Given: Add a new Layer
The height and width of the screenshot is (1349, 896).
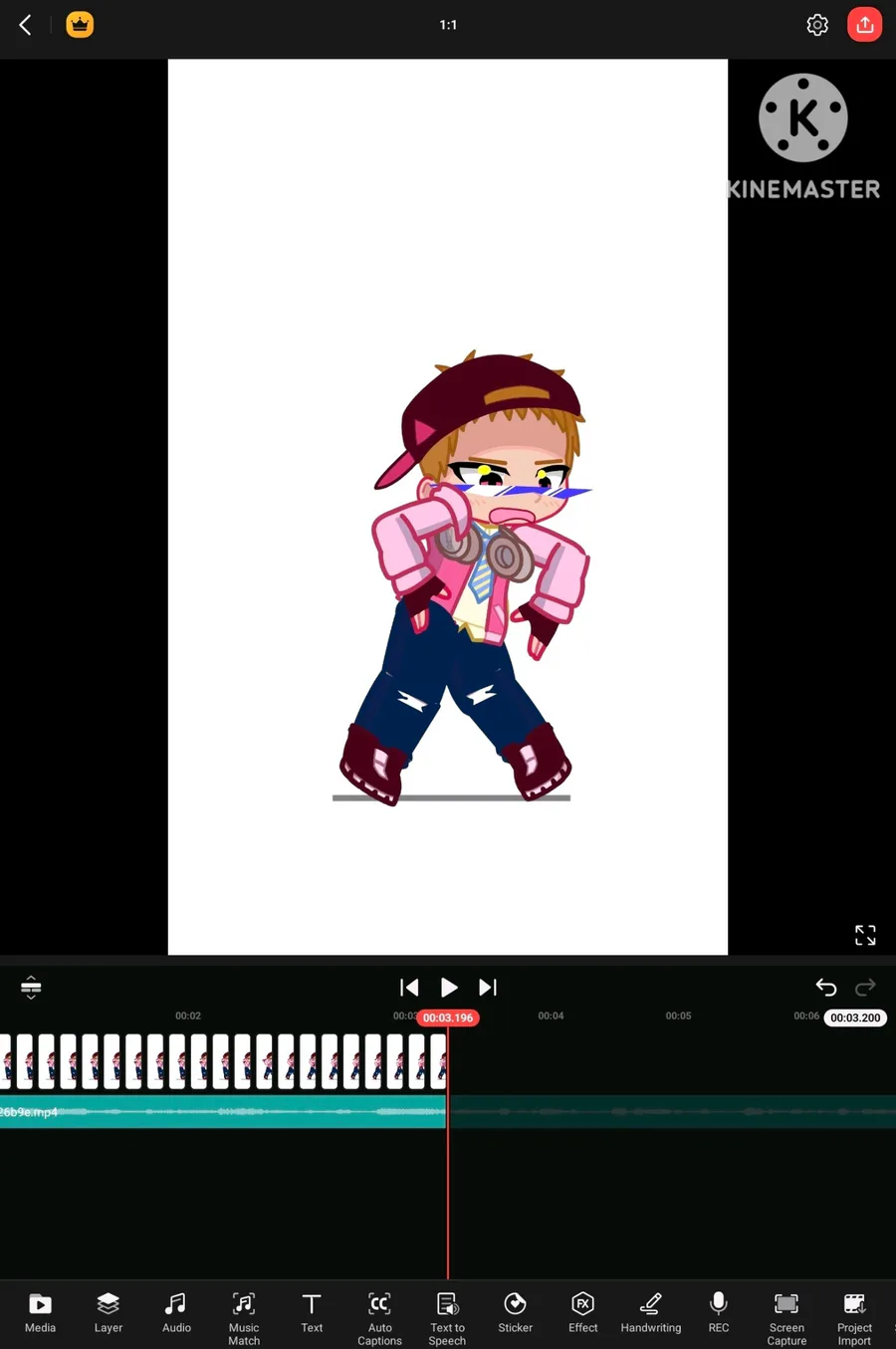Looking at the screenshot, I should [x=109, y=1313].
